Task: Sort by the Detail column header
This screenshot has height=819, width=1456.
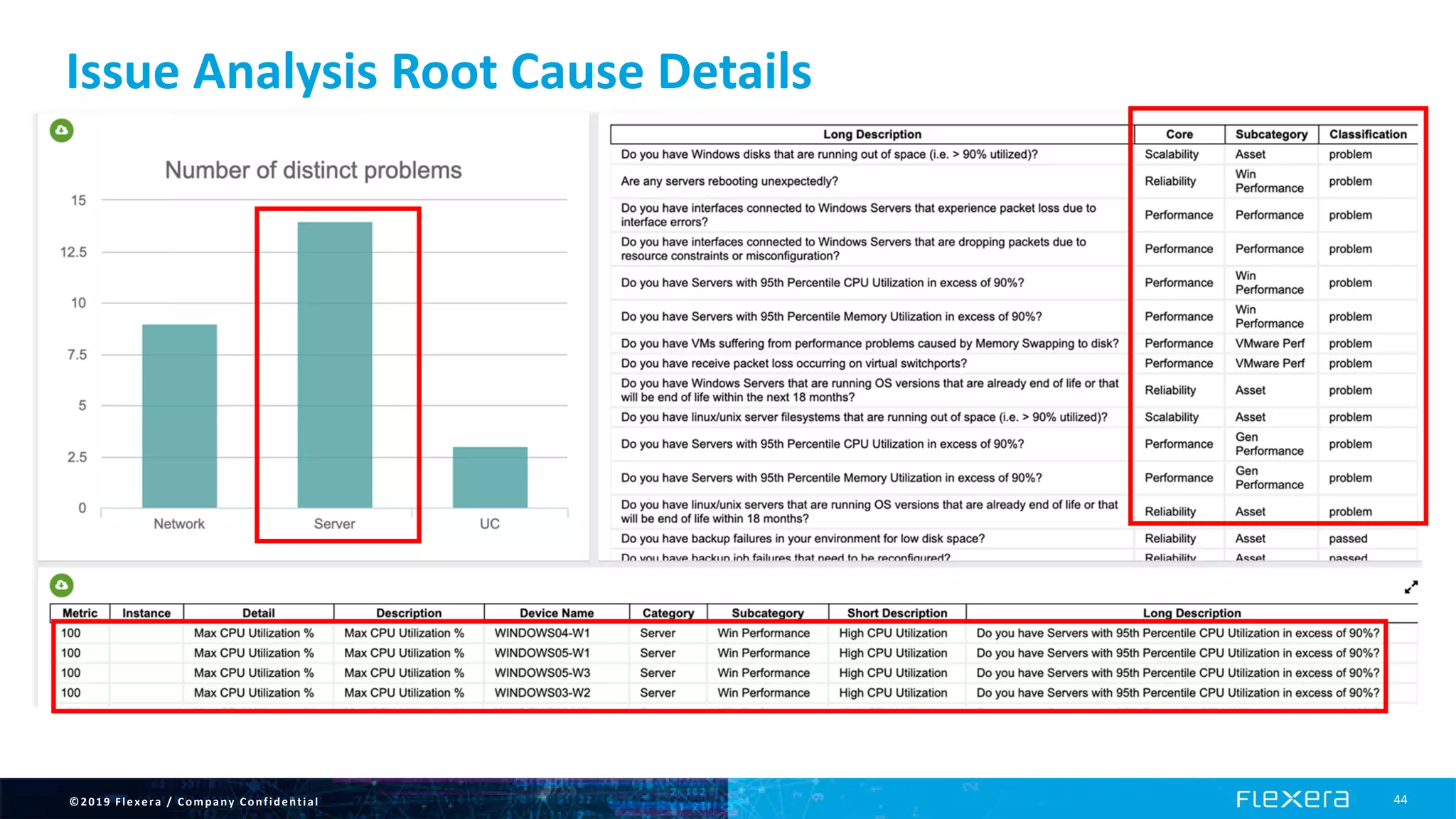Action: [x=259, y=613]
